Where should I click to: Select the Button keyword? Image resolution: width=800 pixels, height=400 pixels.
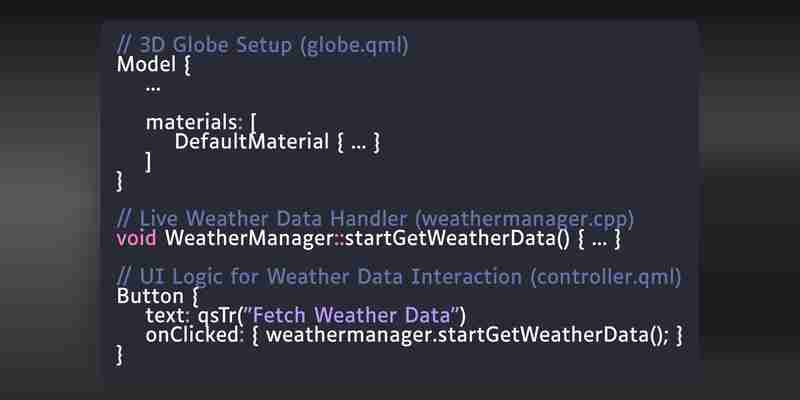[150, 296]
